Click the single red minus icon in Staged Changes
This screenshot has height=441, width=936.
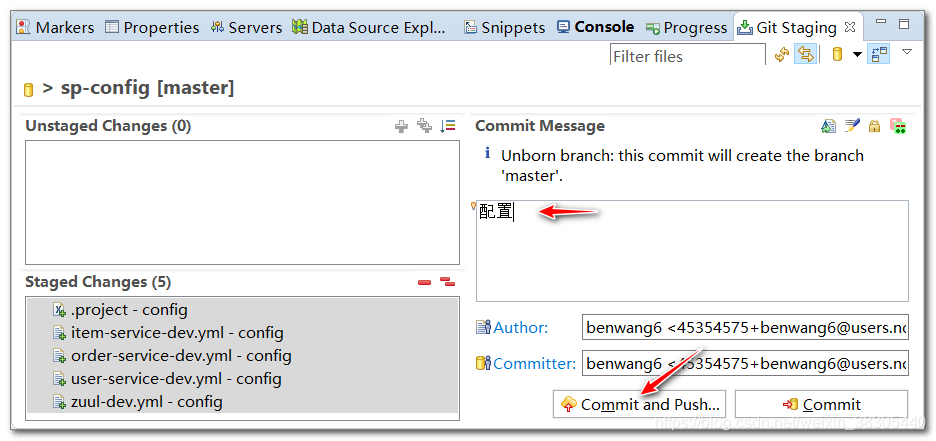tap(424, 282)
